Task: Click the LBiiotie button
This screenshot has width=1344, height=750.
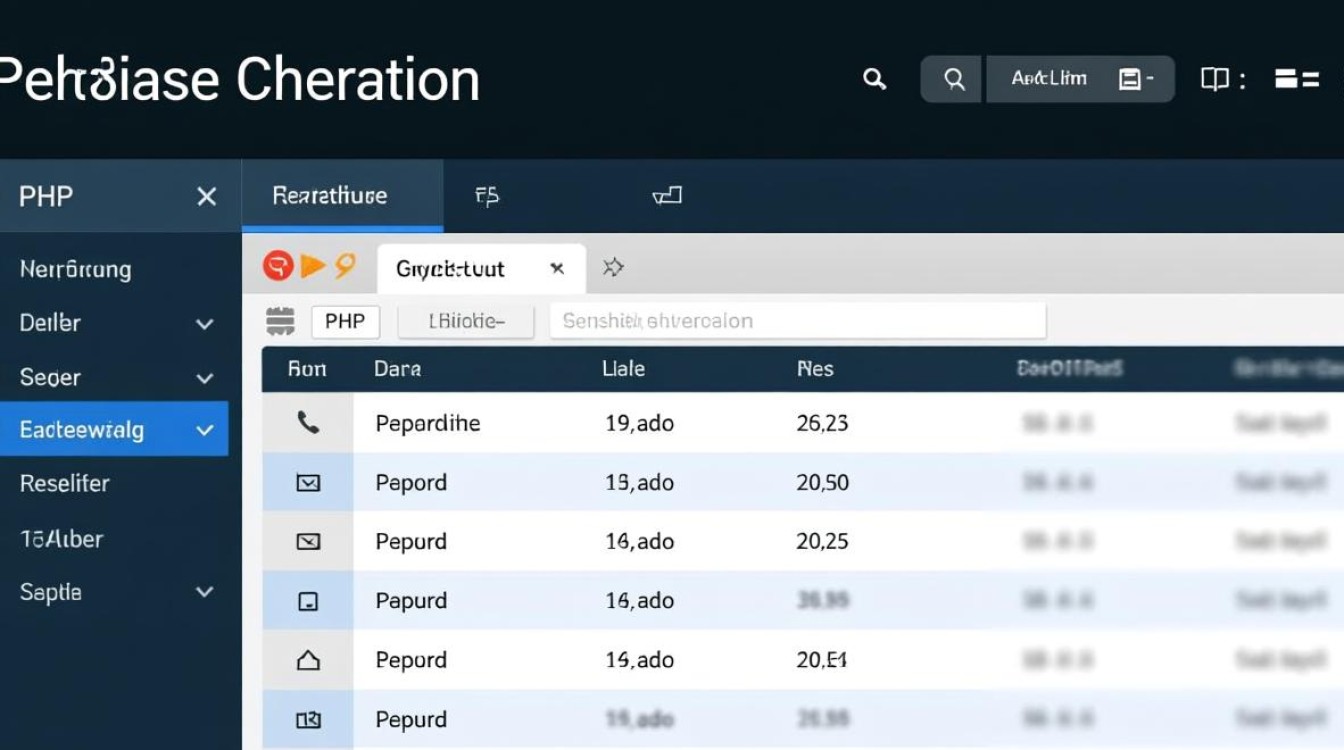Action: 466,321
